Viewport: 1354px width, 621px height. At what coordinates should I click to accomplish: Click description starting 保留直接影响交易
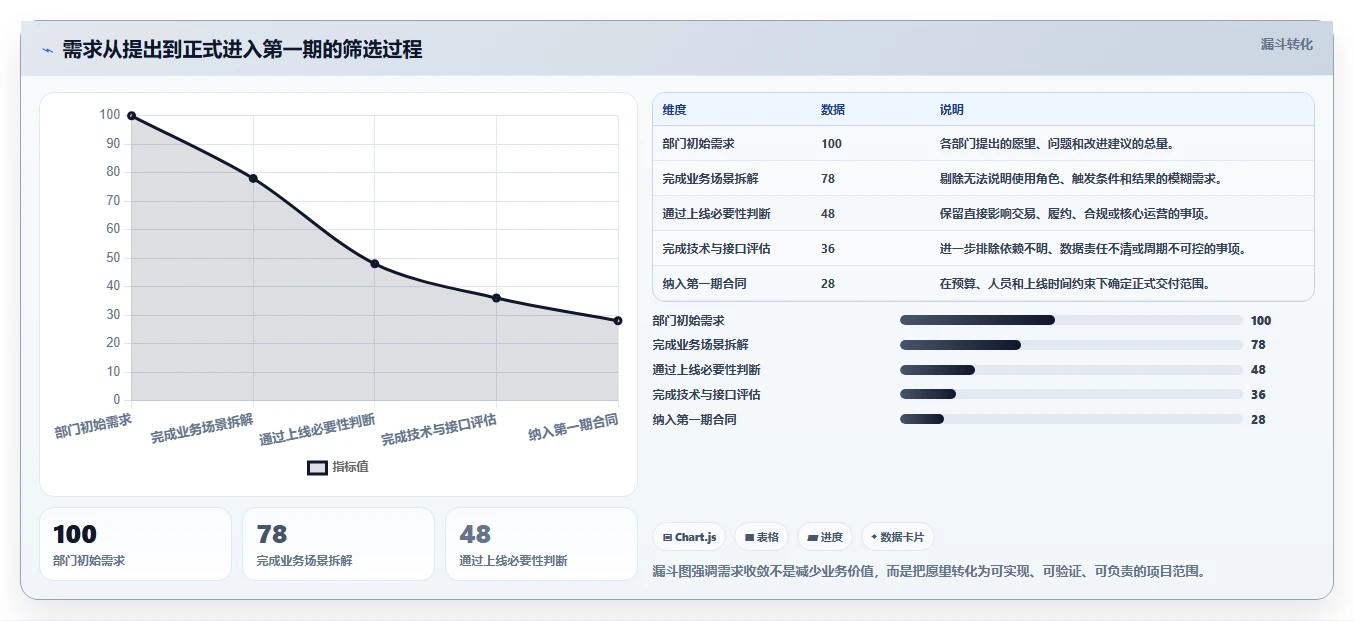tap(1075, 214)
